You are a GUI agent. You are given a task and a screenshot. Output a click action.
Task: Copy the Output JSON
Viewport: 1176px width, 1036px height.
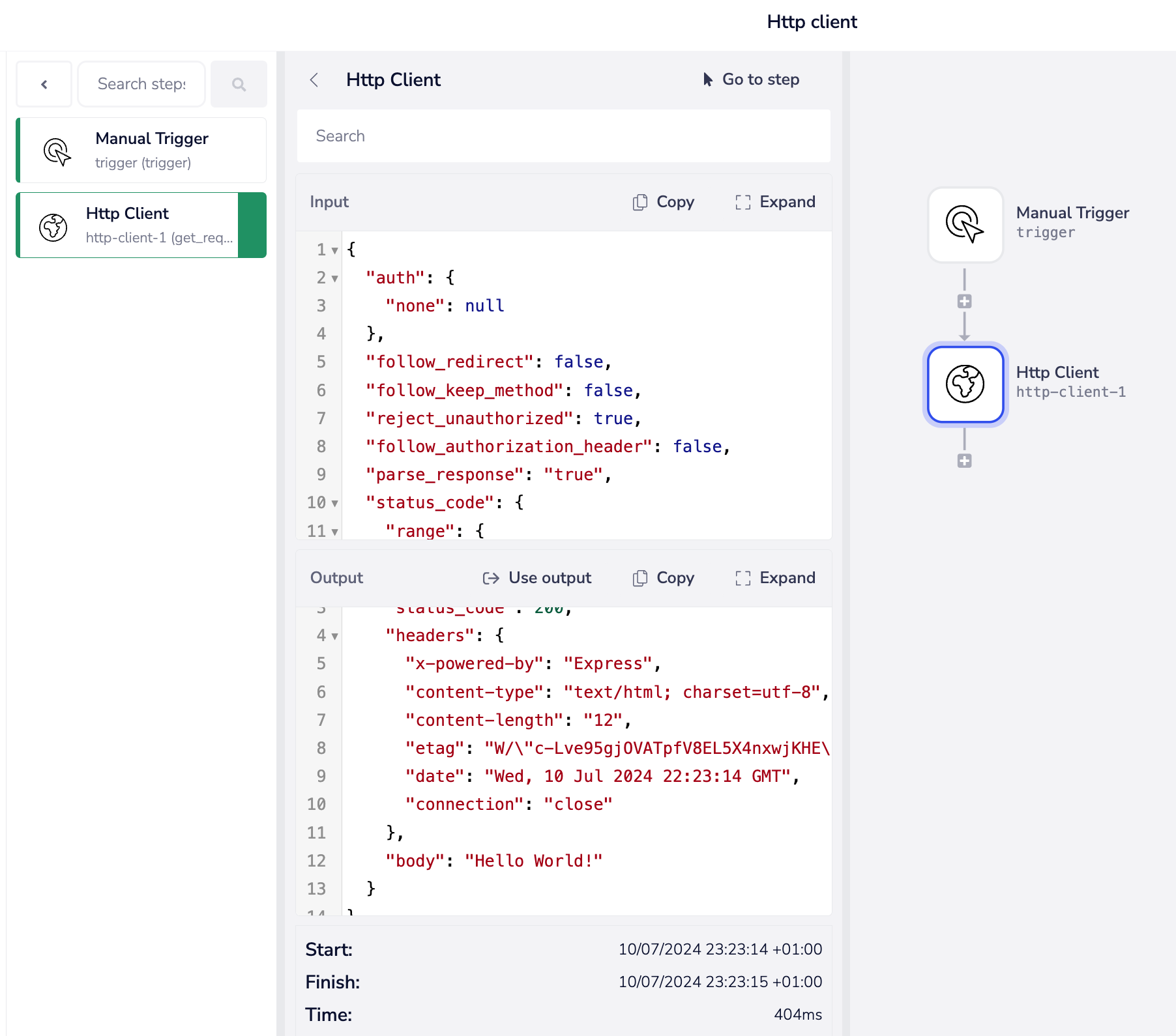(x=664, y=578)
